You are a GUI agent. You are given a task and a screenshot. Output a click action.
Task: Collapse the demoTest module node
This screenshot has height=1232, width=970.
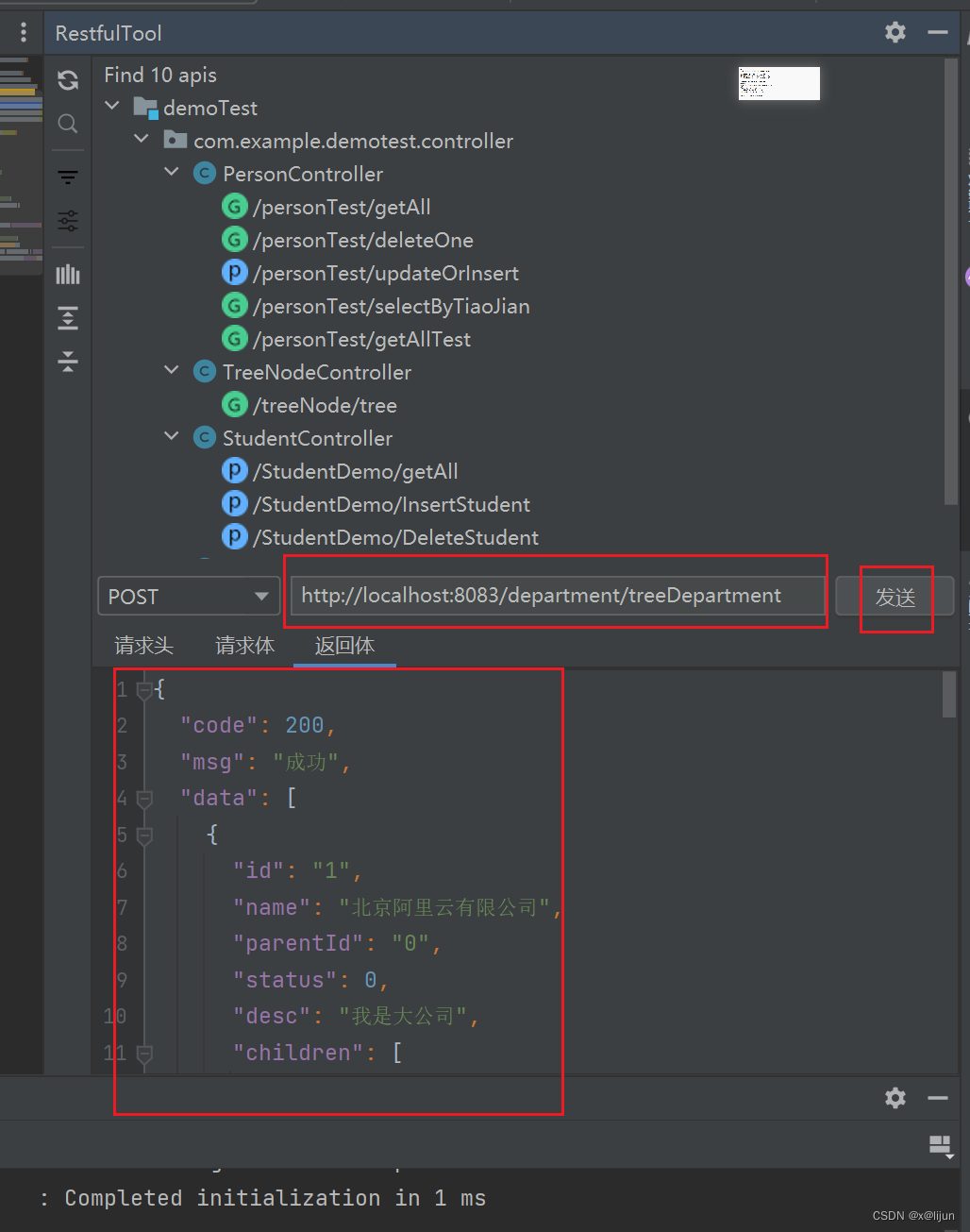(x=111, y=107)
